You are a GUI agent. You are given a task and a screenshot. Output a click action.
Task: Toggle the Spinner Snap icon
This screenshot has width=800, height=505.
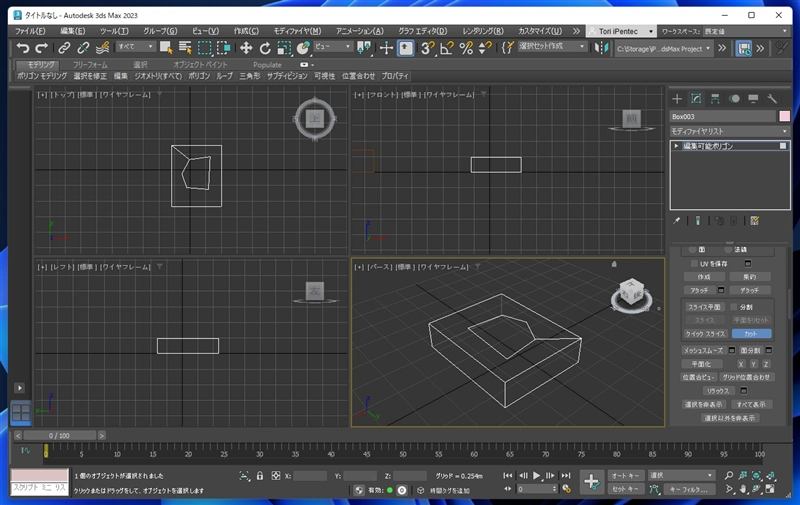(485, 48)
